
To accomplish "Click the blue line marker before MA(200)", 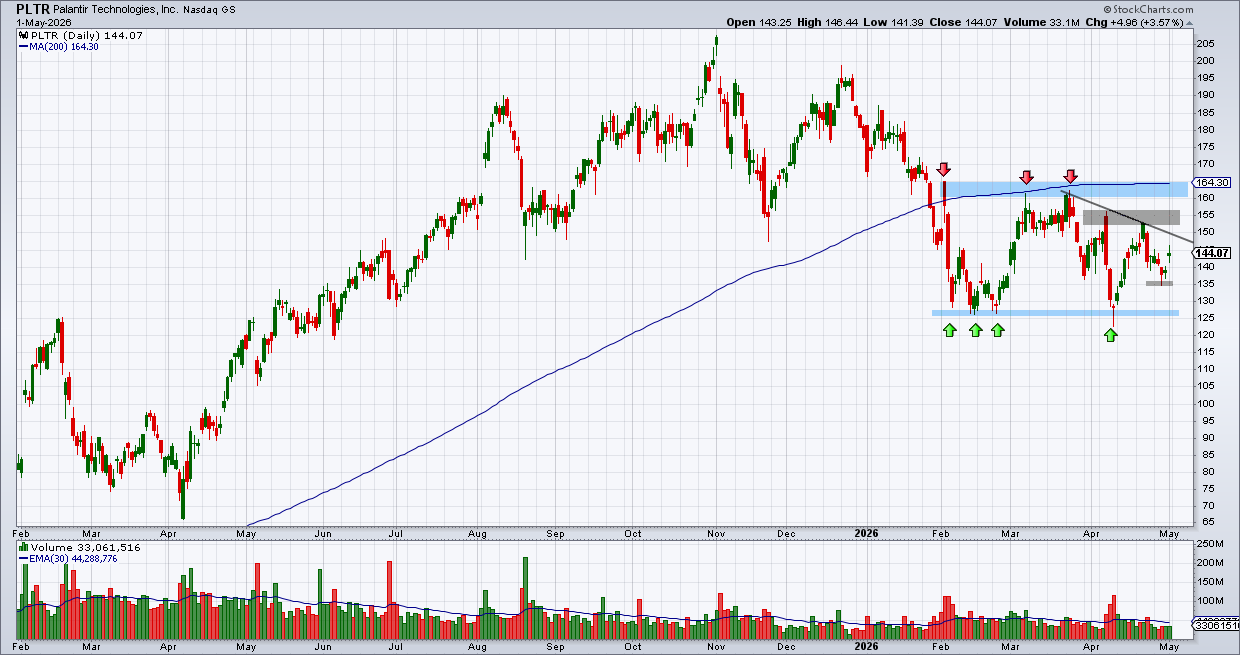I will pos(24,46).
